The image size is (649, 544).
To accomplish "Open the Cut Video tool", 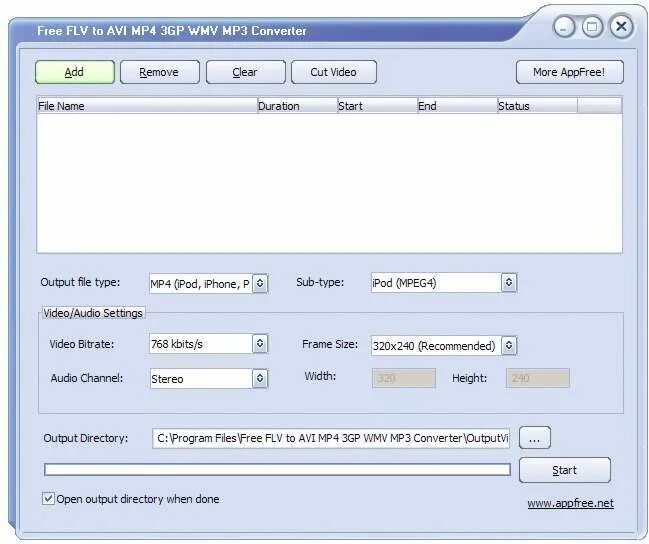I will (x=334, y=72).
